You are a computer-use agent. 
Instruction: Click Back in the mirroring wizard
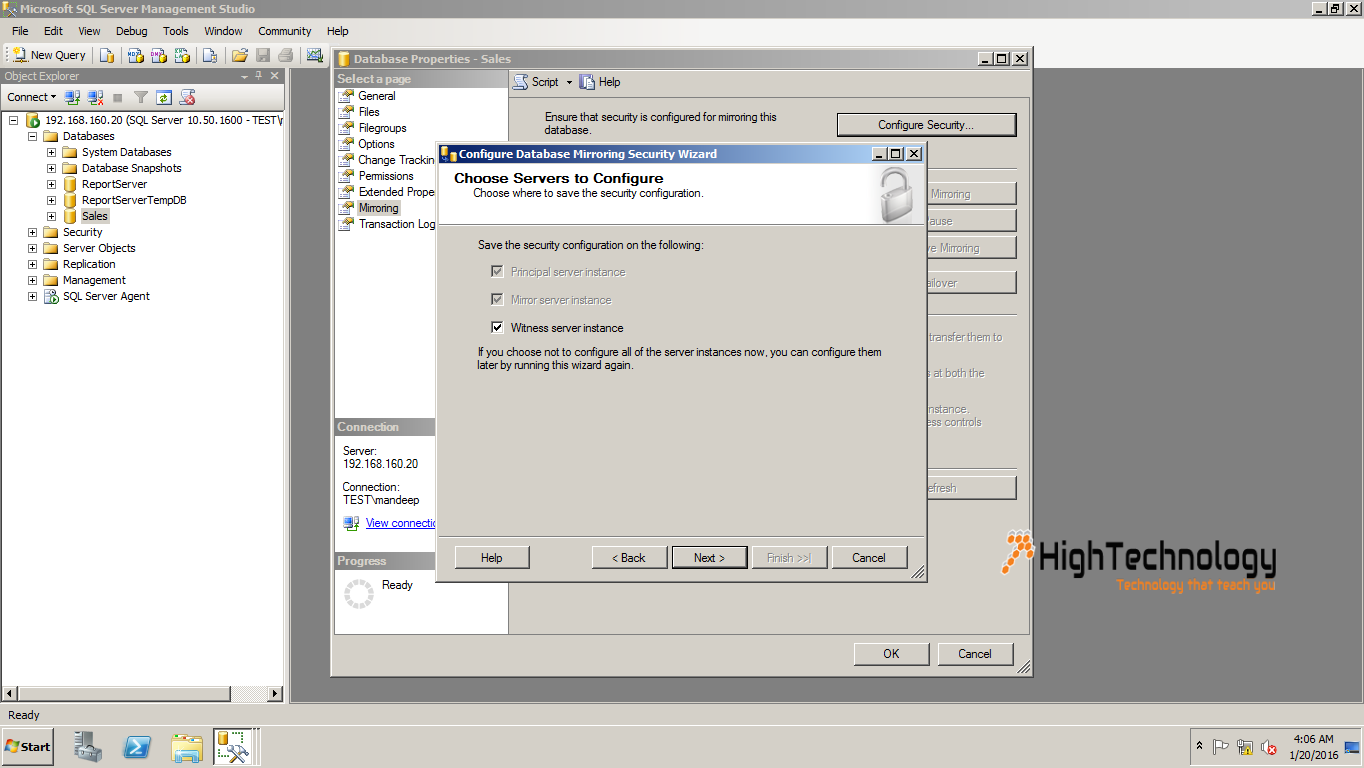coord(629,558)
